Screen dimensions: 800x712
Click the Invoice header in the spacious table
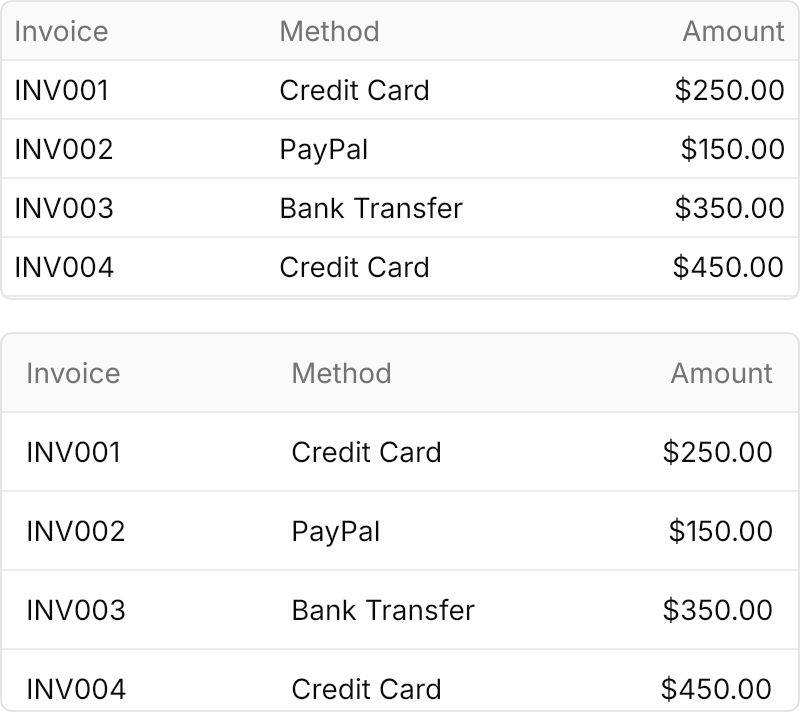[73, 373]
